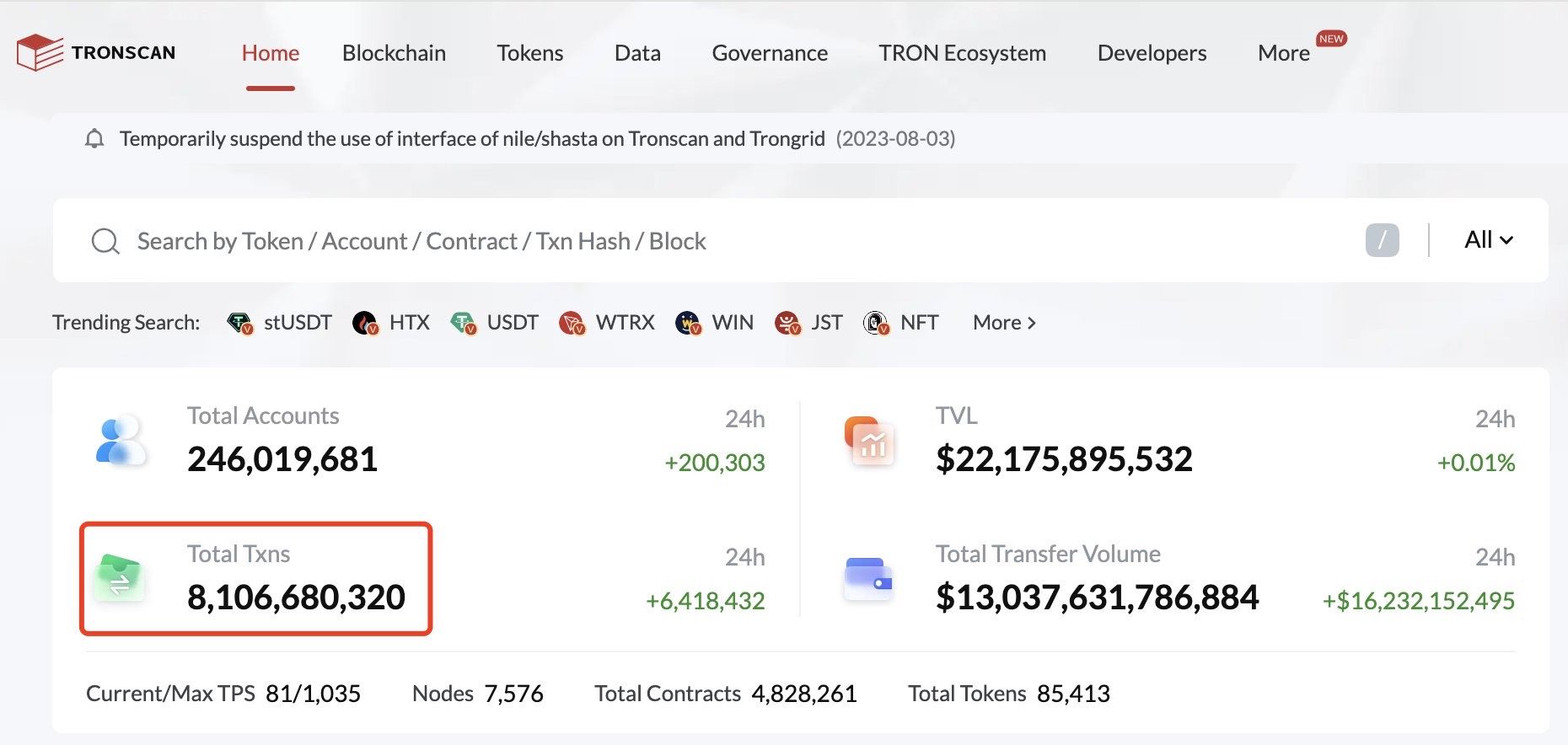This screenshot has width=1568, height=745.
Task: Open the Governance menu
Action: (x=770, y=53)
